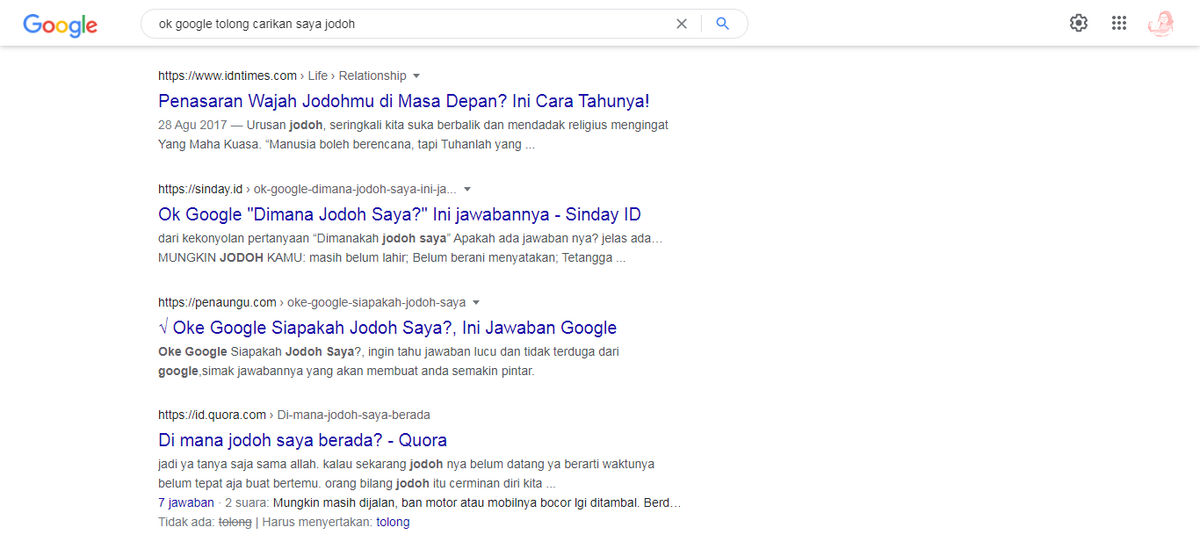The height and width of the screenshot is (549, 1200).
Task: Open the Google account avatar
Action: pos(1161,23)
